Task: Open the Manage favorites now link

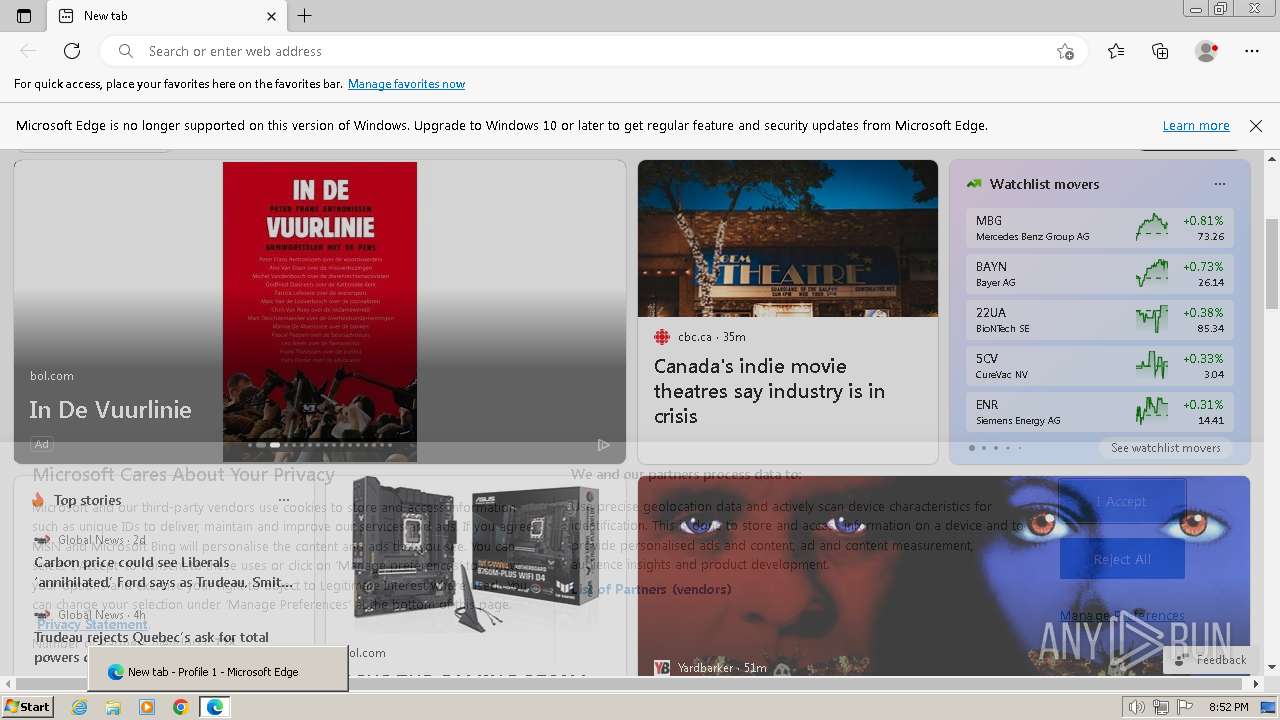Action: coord(406,84)
